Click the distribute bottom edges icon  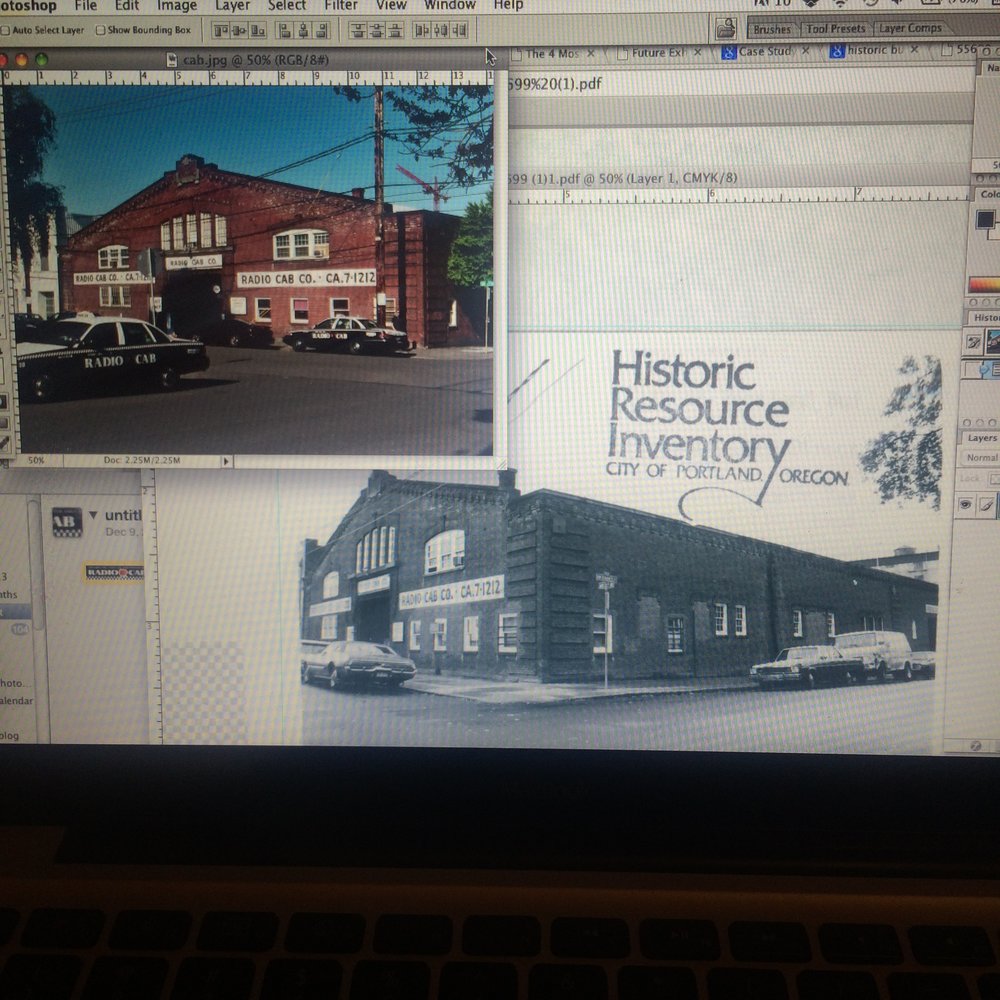click(x=395, y=30)
